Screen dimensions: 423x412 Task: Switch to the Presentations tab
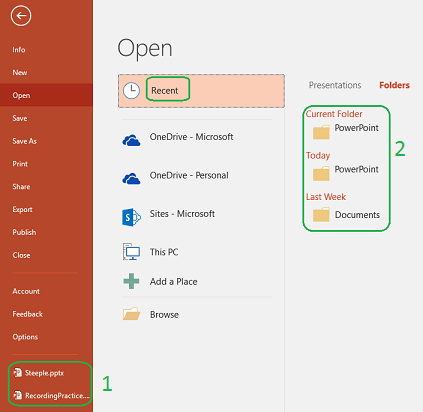(x=335, y=85)
